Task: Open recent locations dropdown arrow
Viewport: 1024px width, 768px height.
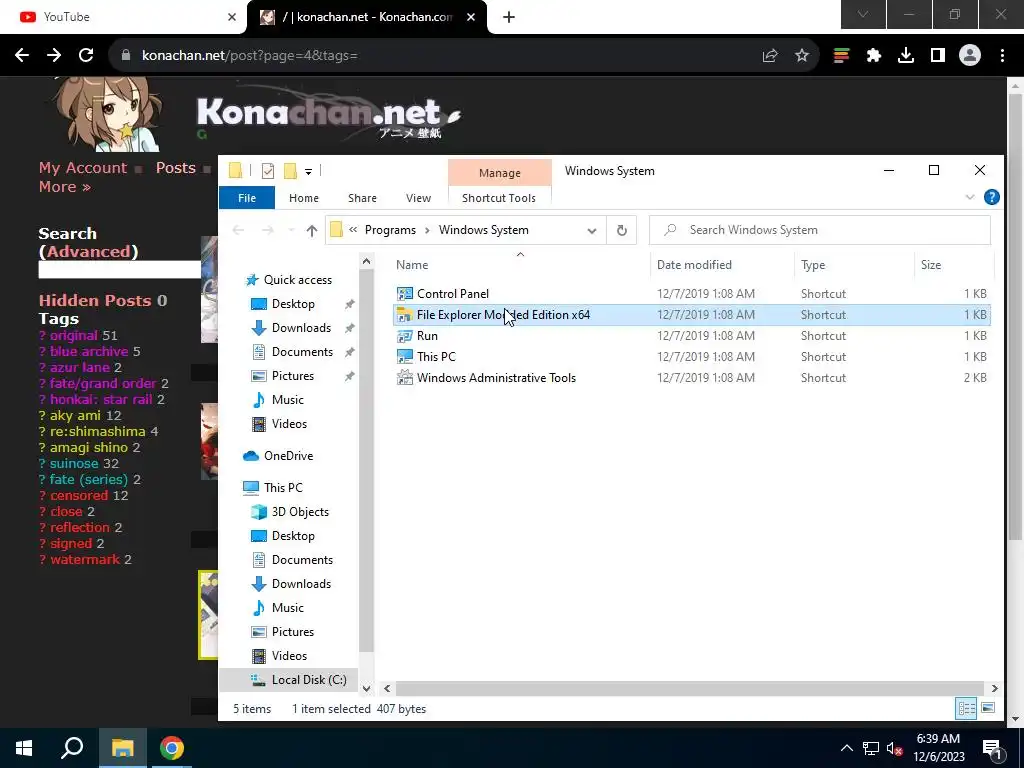Action: click(291, 231)
